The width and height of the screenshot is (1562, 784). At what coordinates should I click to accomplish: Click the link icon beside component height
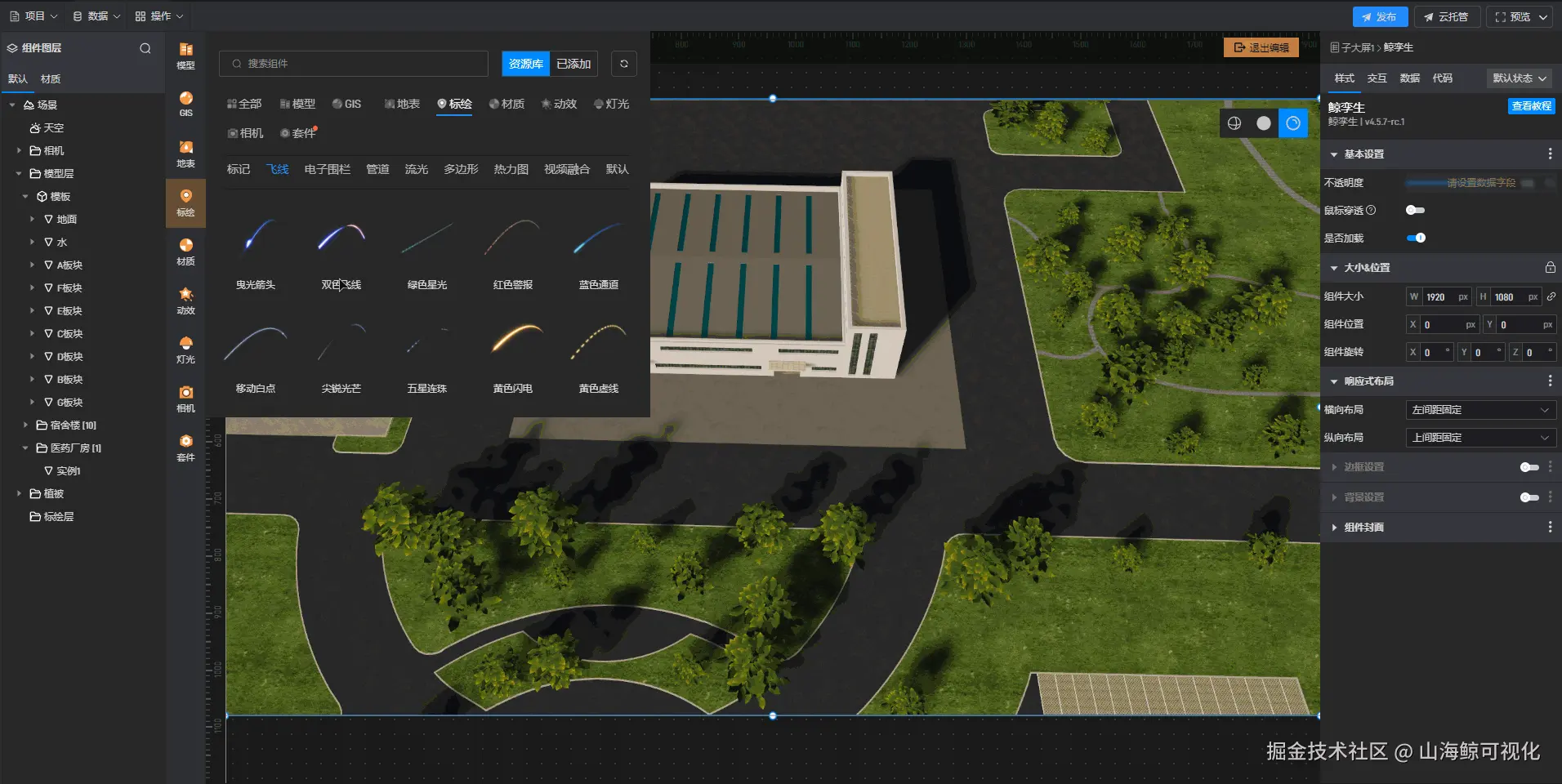tap(1551, 296)
